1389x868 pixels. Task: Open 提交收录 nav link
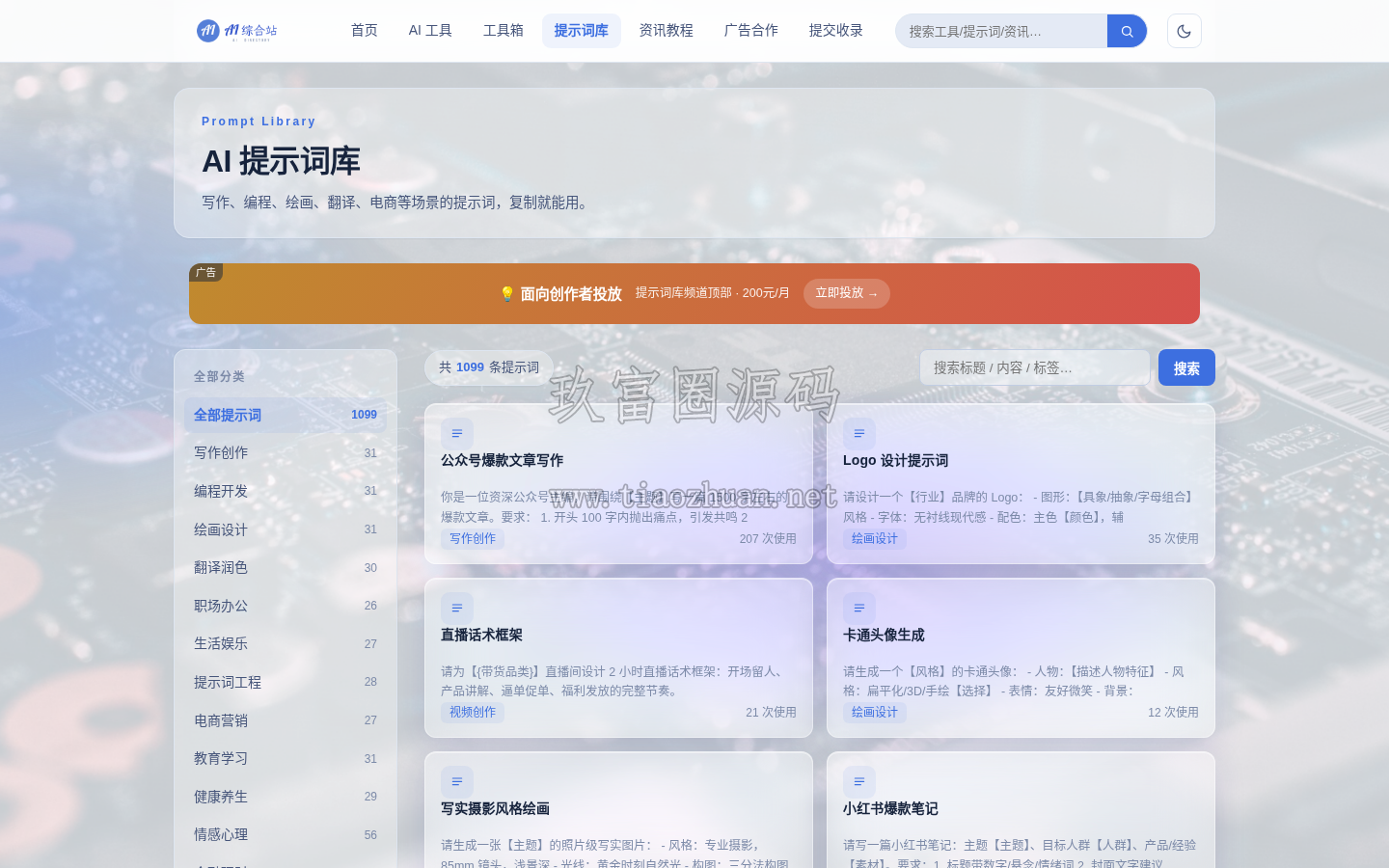[836, 31]
